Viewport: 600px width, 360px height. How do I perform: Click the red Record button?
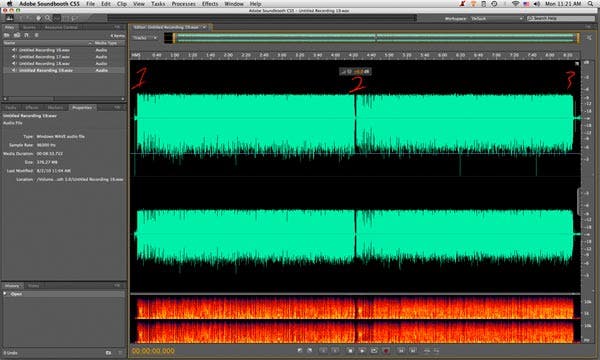[x=386, y=350]
